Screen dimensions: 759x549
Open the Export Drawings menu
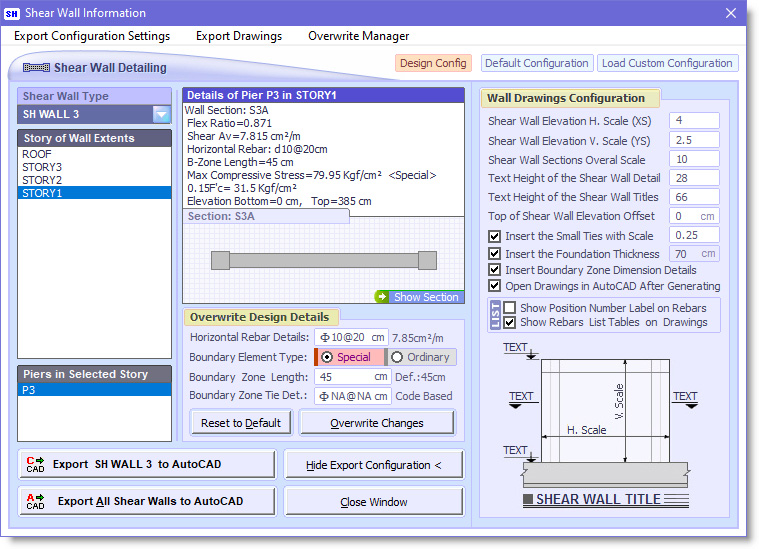click(238, 36)
